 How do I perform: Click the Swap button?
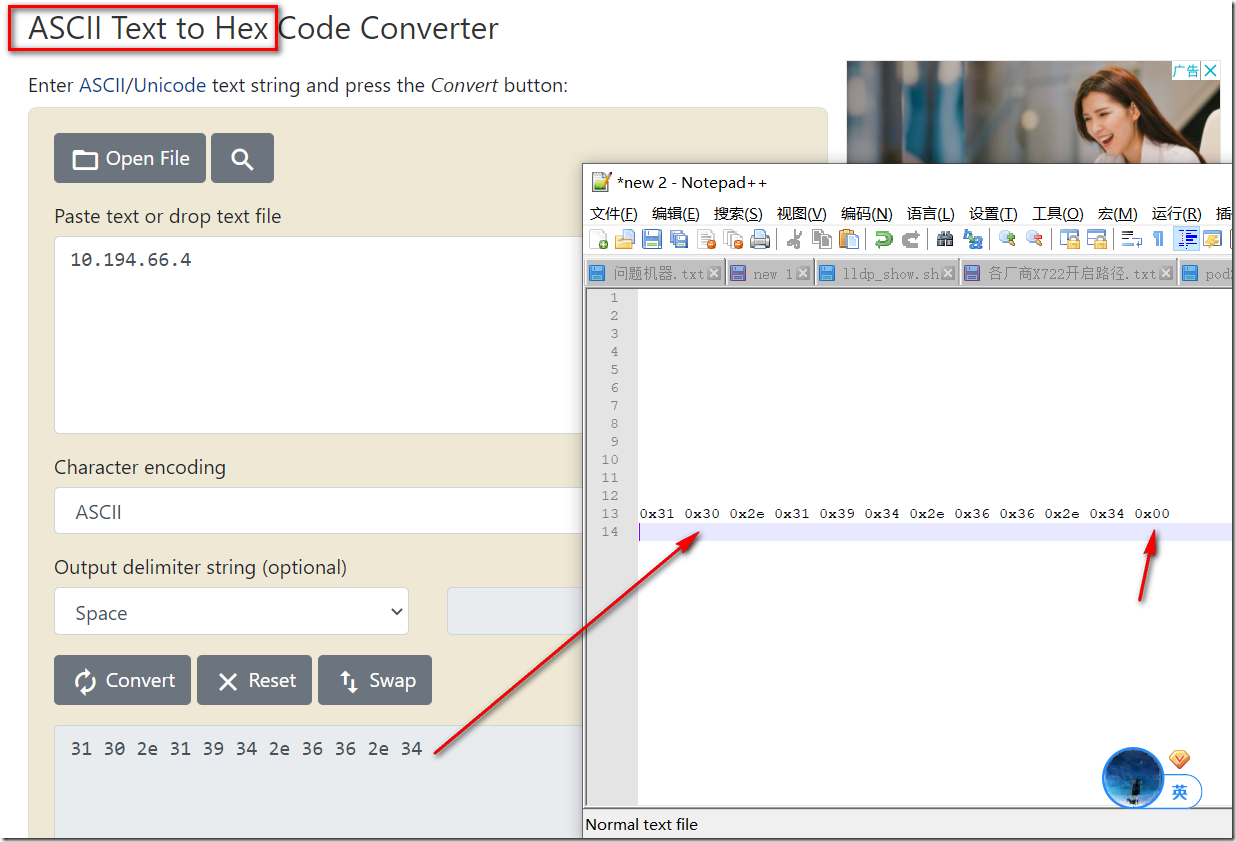point(375,680)
